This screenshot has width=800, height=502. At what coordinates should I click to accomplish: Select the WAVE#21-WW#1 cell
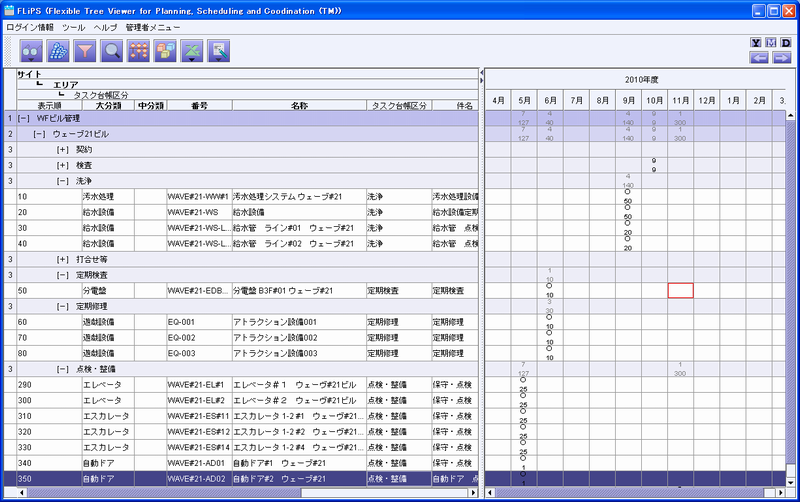(x=199, y=197)
